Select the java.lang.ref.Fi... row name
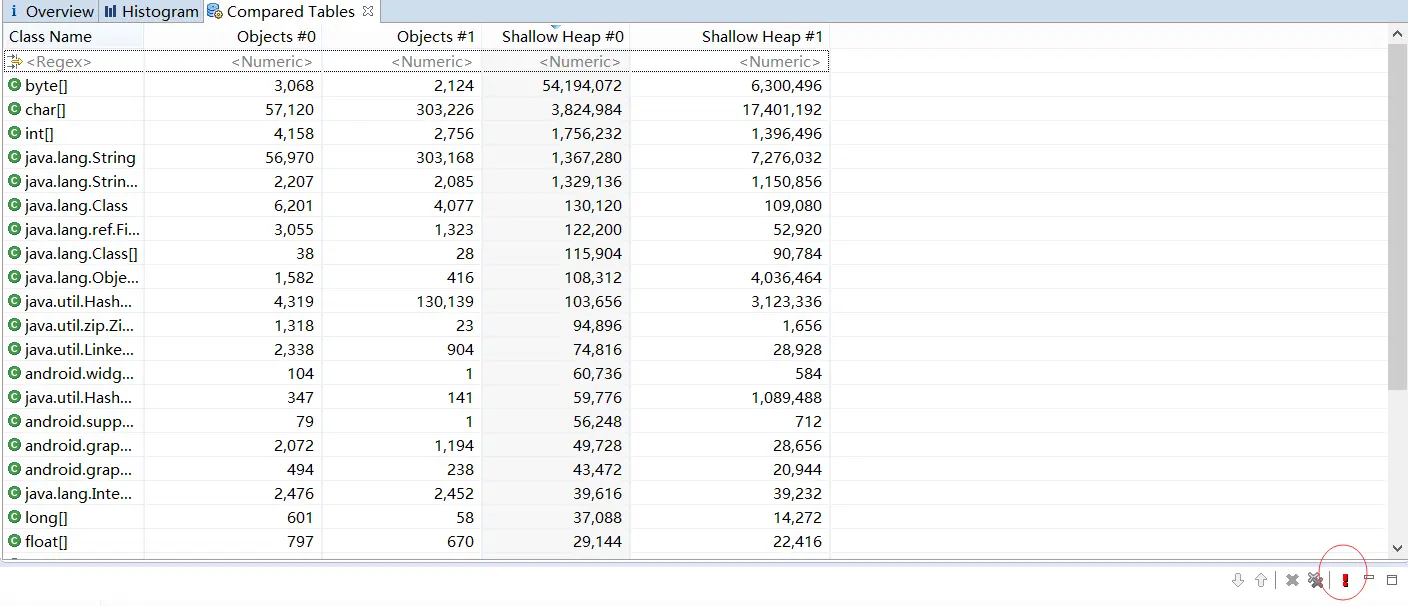This screenshot has width=1408, height=606. tap(82, 229)
